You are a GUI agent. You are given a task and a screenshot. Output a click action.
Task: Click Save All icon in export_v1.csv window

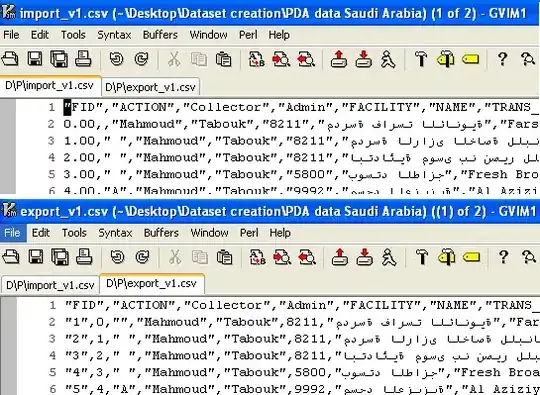click(60, 257)
